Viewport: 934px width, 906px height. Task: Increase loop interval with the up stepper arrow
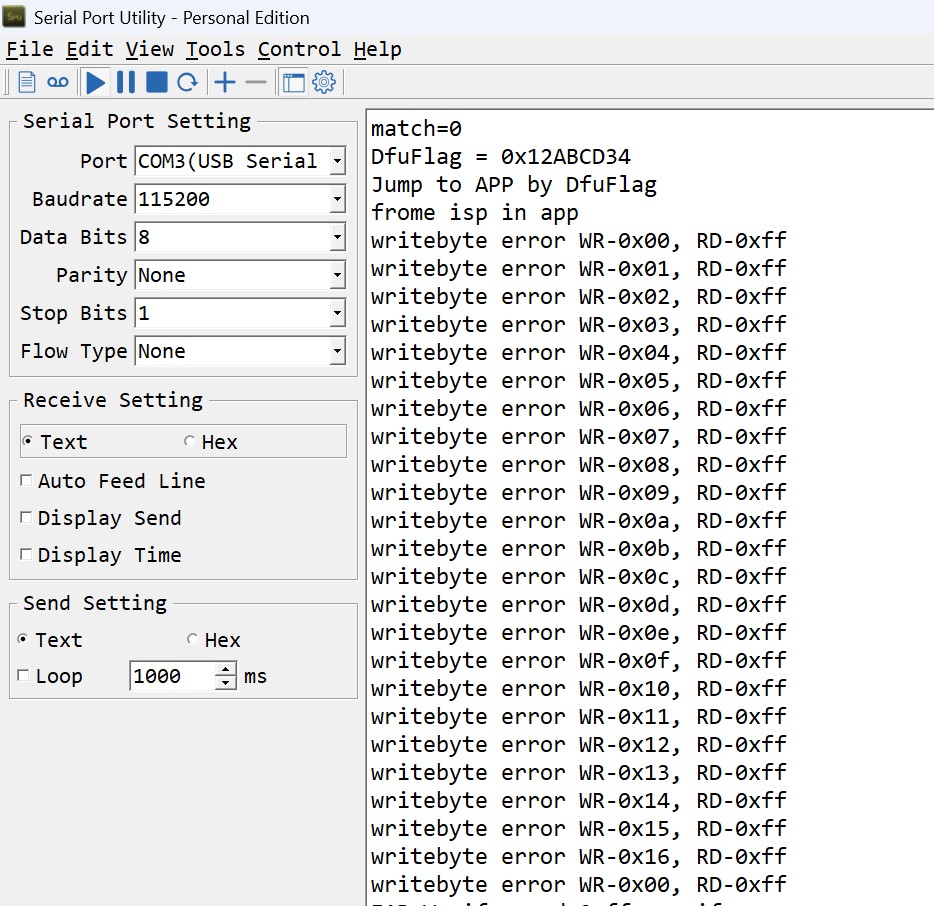click(x=226, y=670)
